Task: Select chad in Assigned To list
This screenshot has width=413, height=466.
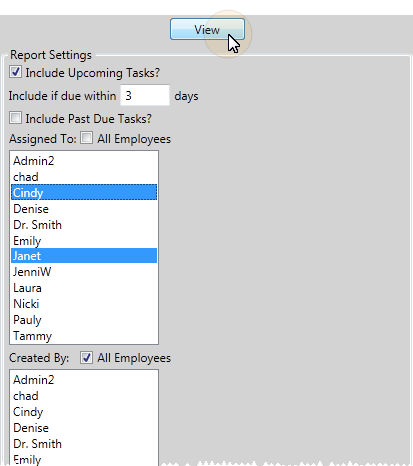Action: click(x=84, y=177)
